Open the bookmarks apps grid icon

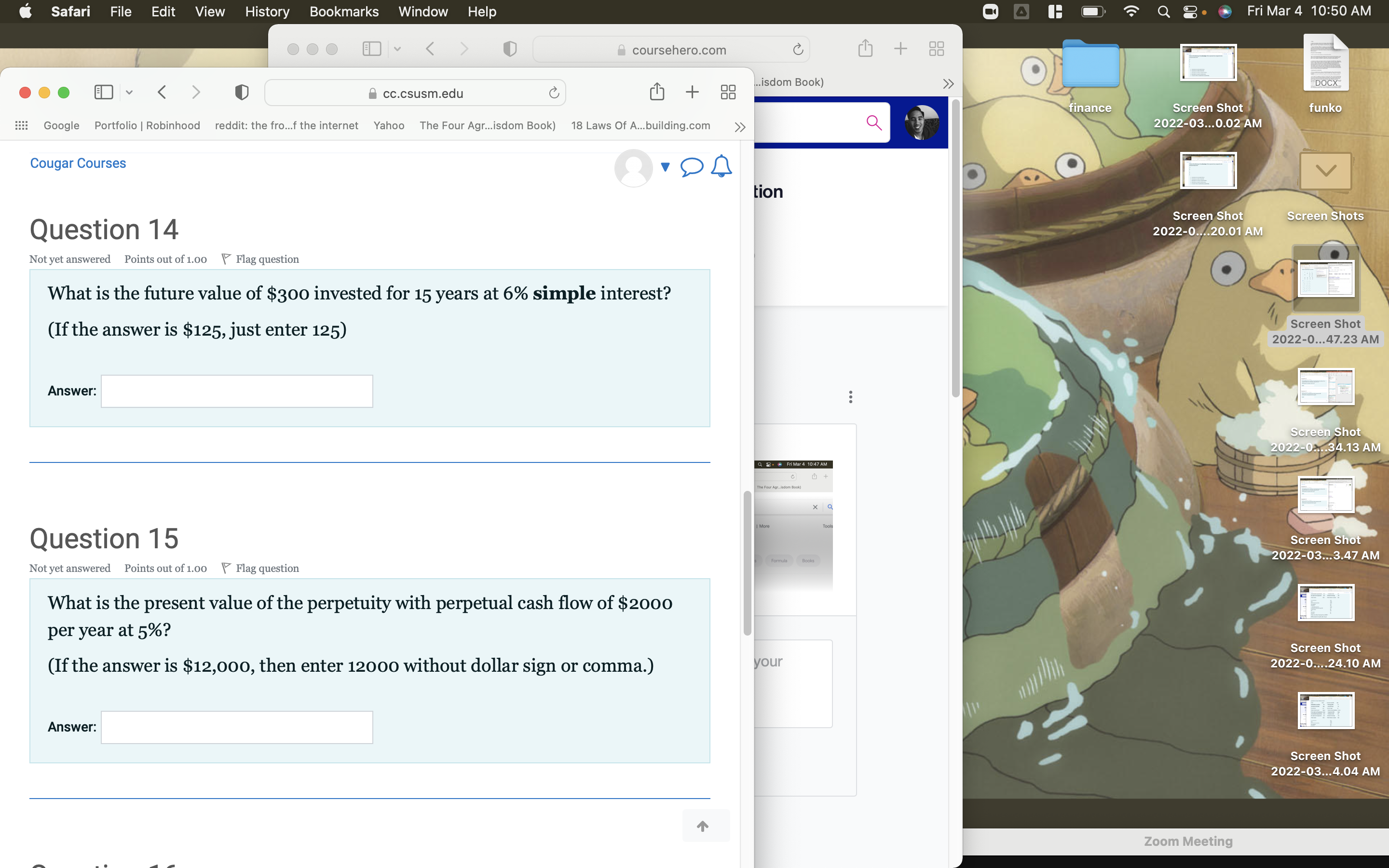click(x=21, y=125)
